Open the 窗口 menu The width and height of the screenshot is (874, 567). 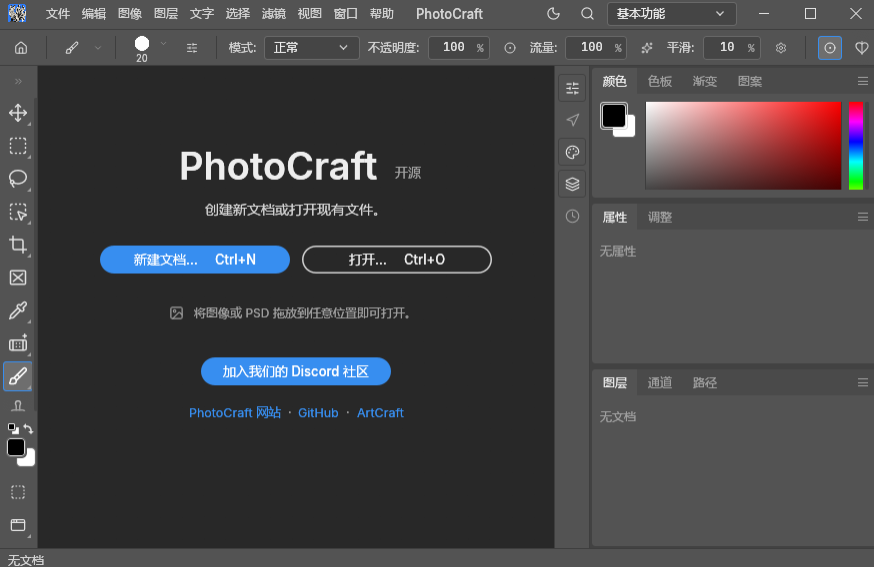coord(346,14)
